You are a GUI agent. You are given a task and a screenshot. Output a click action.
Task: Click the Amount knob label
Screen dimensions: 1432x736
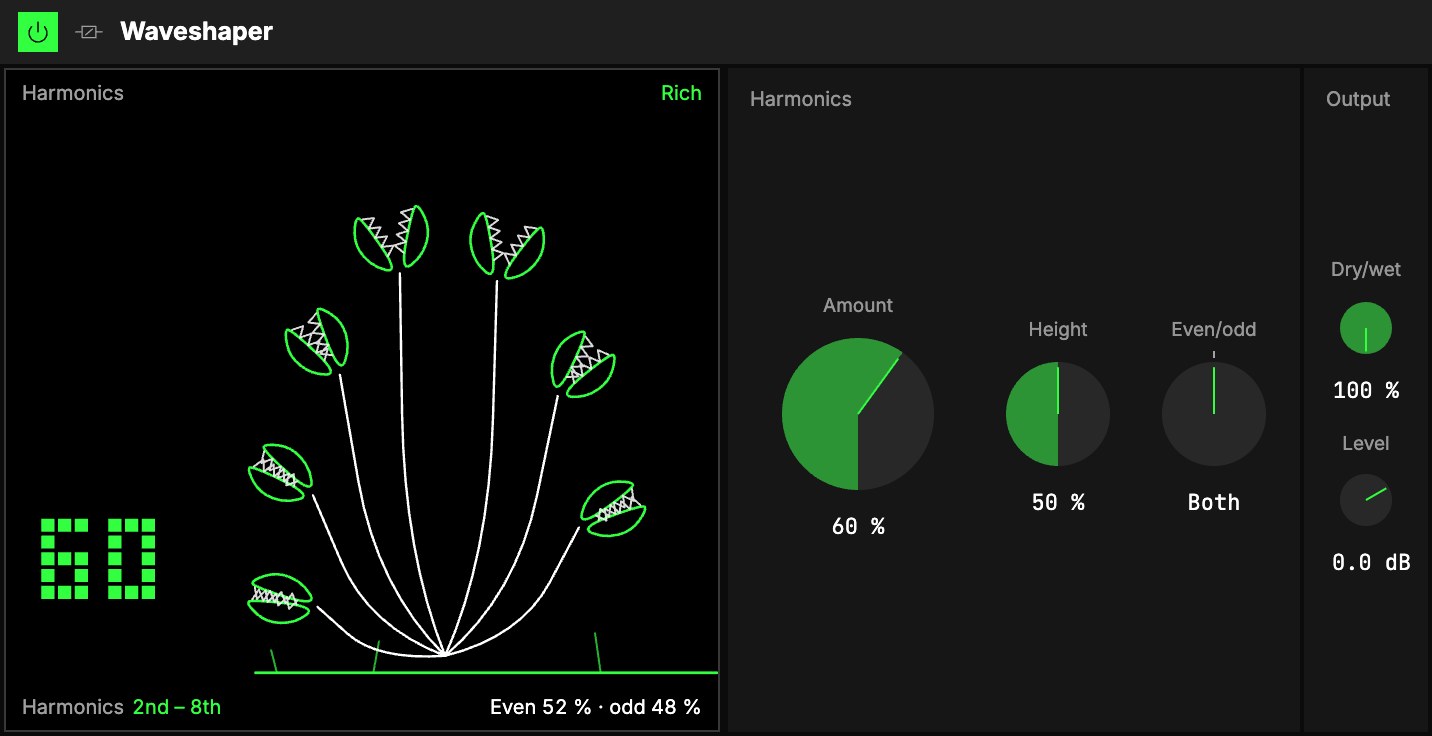tap(858, 305)
